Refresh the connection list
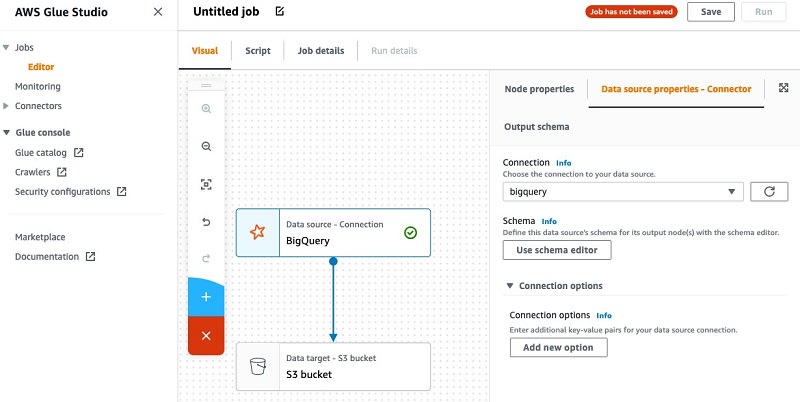The height and width of the screenshot is (402, 800). tap(769, 192)
